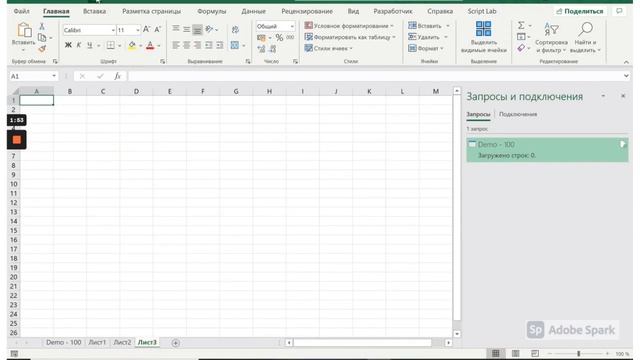Screen dimensions: 640x360
Task: Open Сортировка и фильтр
Action: pyautogui.click(x=551, y=38)
